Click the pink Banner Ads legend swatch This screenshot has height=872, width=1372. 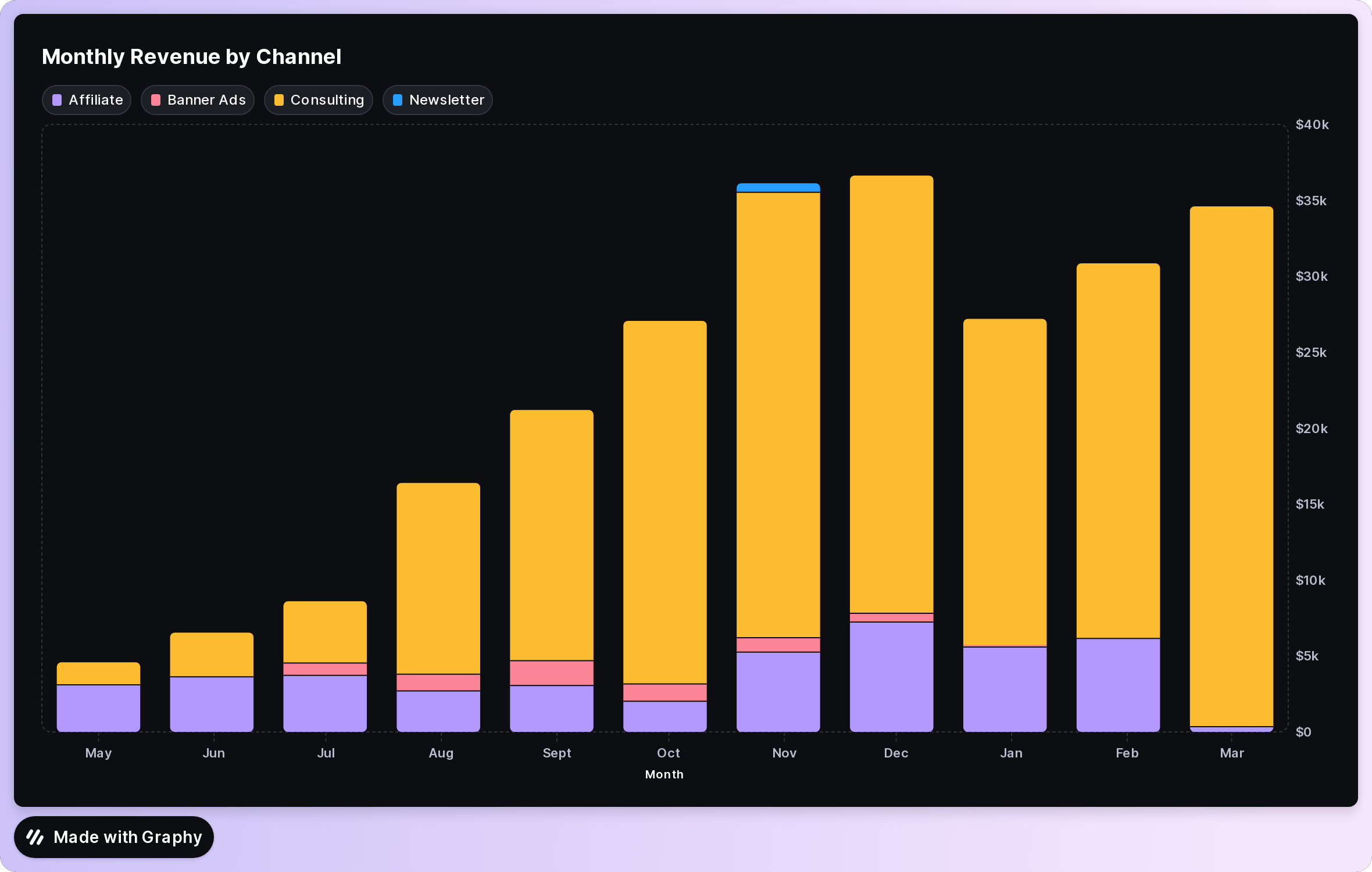pos(156,100)
